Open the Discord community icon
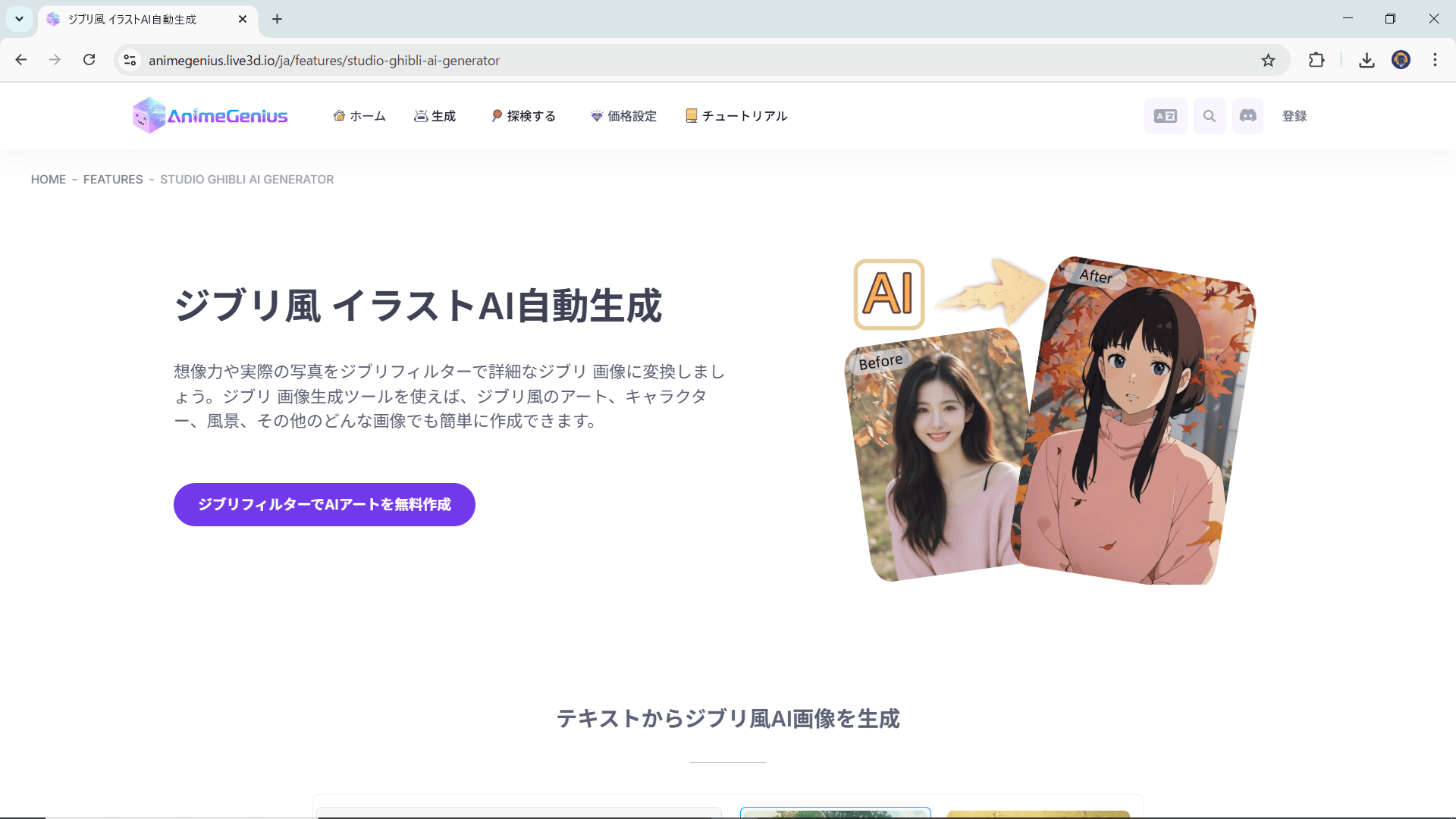The height and width of the screenshot is (819, 1456). click(1247, 116)
